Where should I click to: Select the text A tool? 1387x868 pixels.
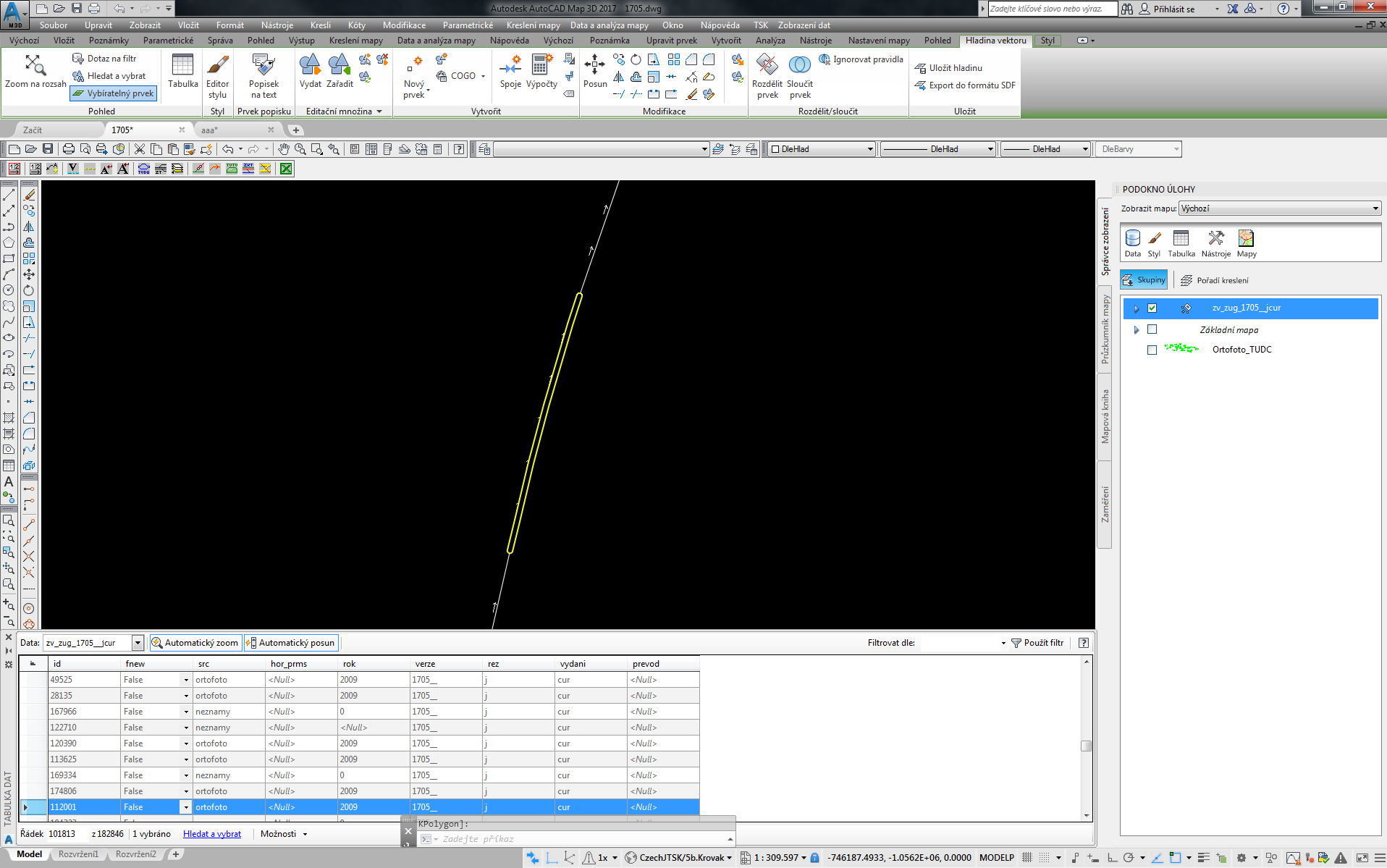[x=9, y=481]
